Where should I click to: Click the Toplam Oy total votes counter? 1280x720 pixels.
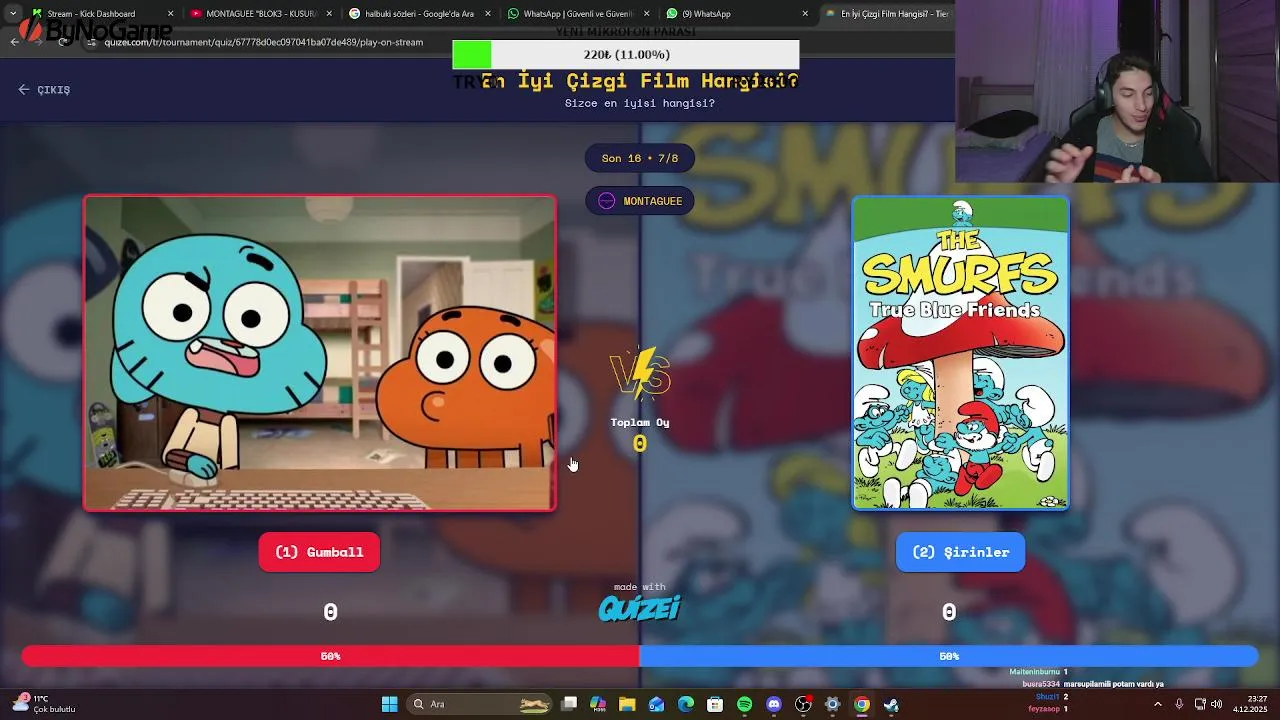pyautogui.click(x=640, y=434)
